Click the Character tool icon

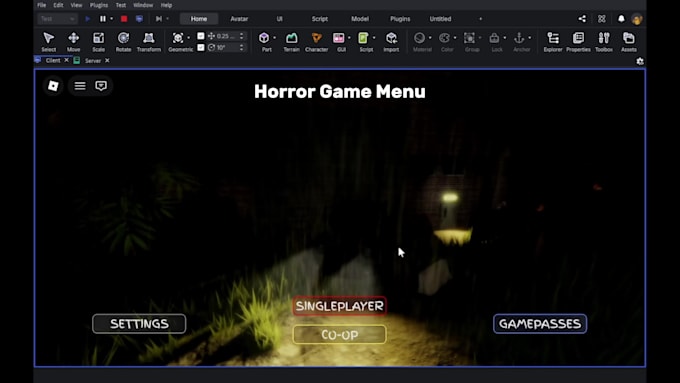click(317, 38)
